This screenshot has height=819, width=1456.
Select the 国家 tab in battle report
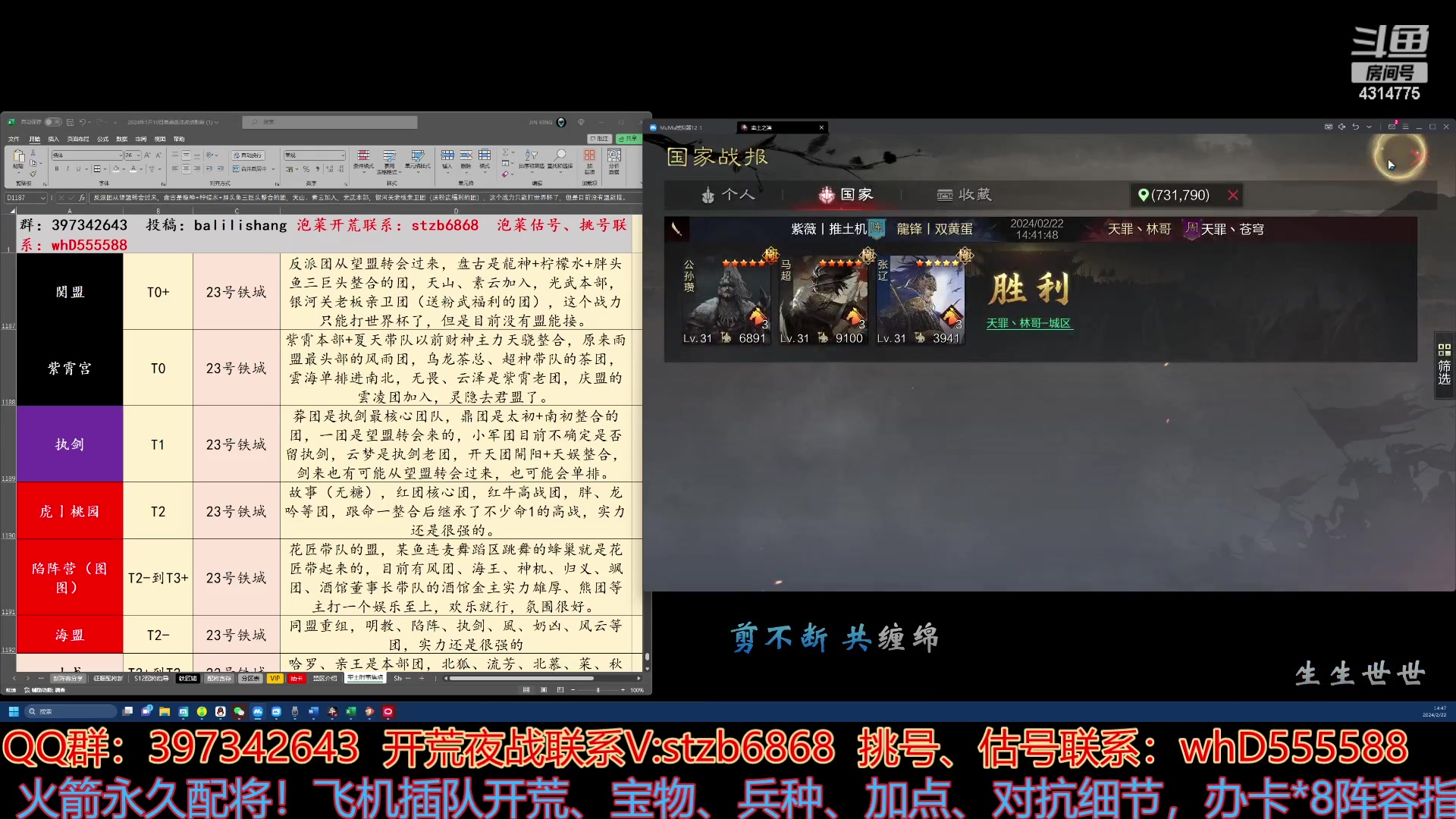846,195
